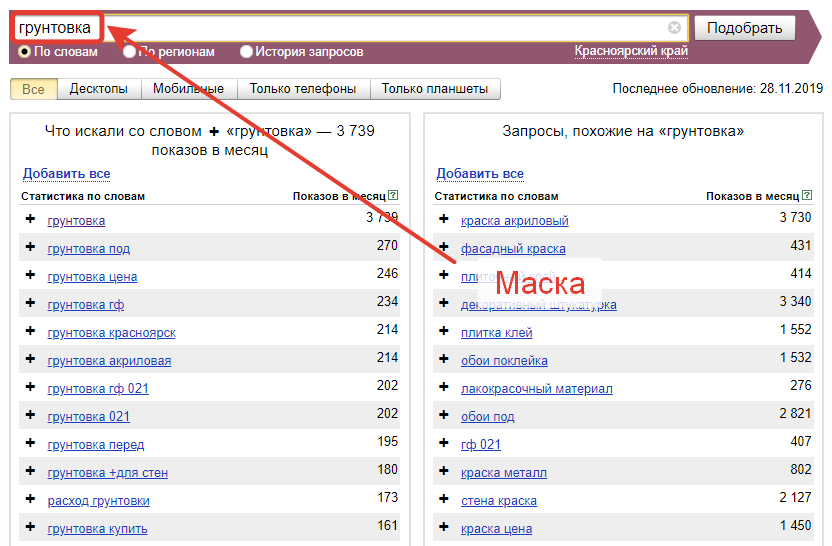
Task: Open help icon beside right 'Показов в месяц'
Action: click(807, 195)
